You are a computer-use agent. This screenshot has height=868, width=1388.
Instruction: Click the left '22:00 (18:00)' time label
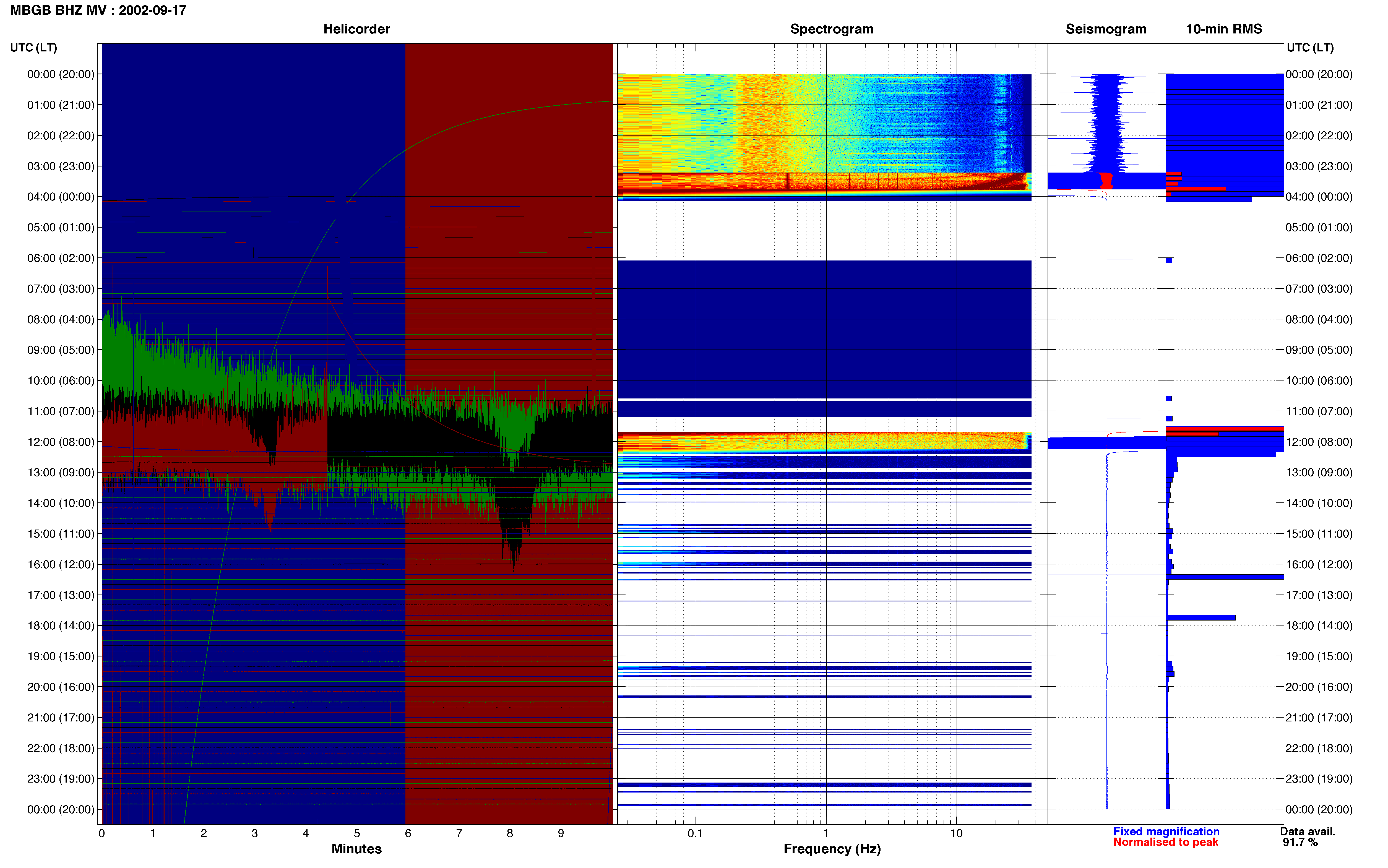click(x=61, y=749)
